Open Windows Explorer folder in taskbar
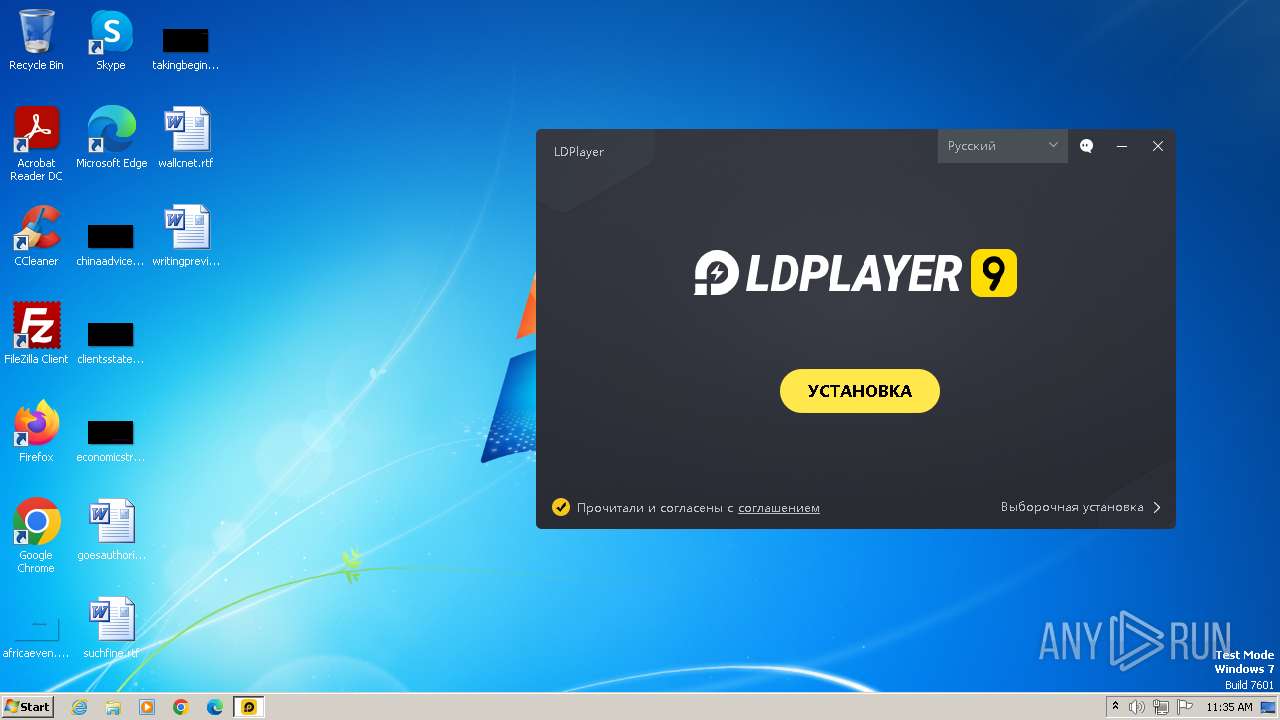The height and width of the screenshot is (720, 1280). click(113, 707)
